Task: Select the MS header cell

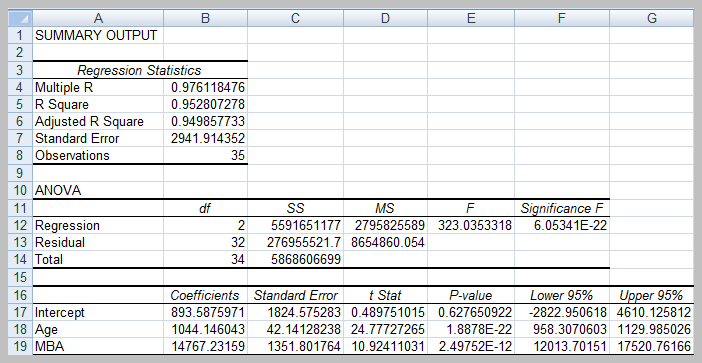Action: click(x=385, y=208)
